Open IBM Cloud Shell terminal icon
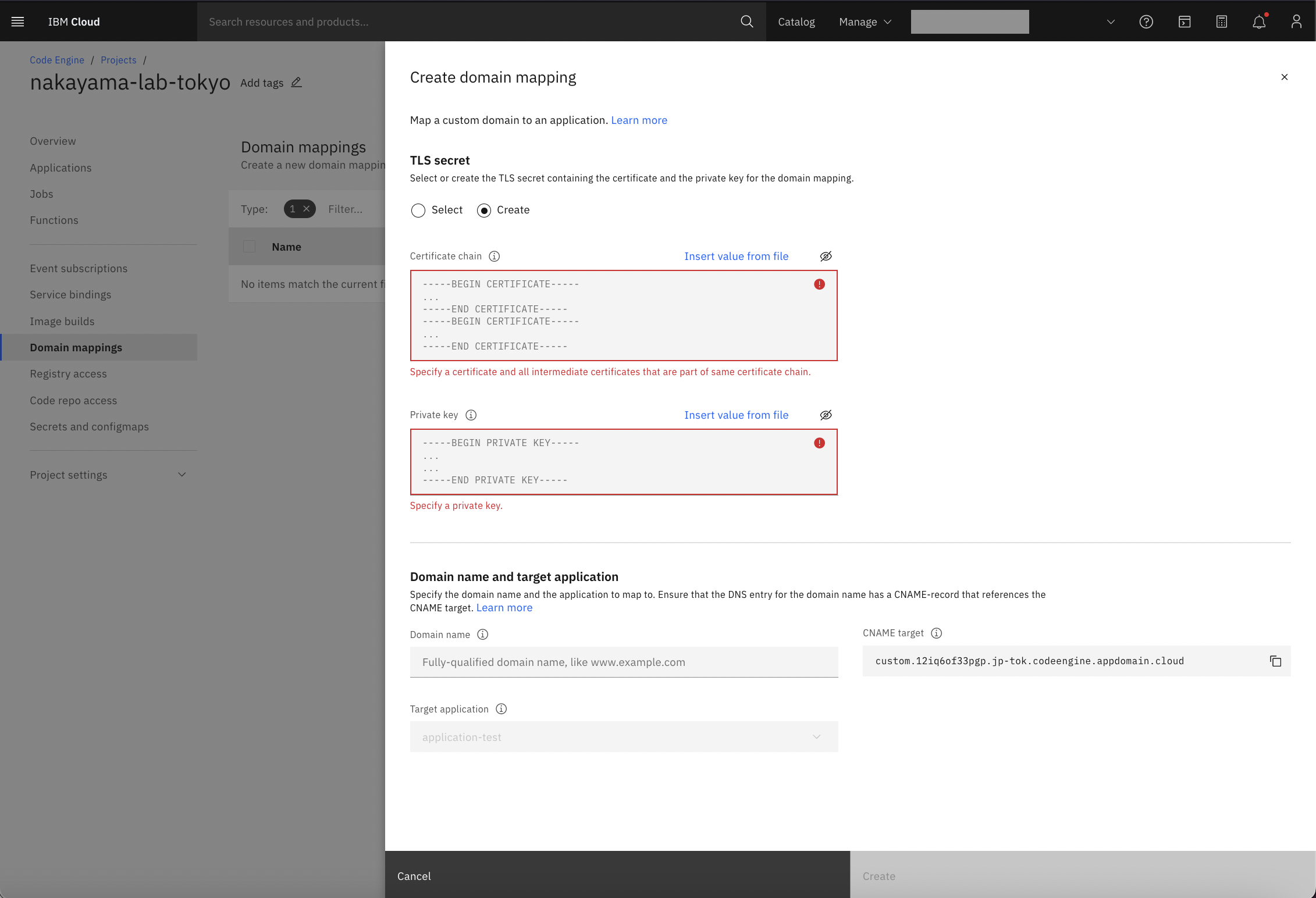Image resolution: width=1316 pixels, height=898 pixels. pyautogui.click(x=1185, y=22)
